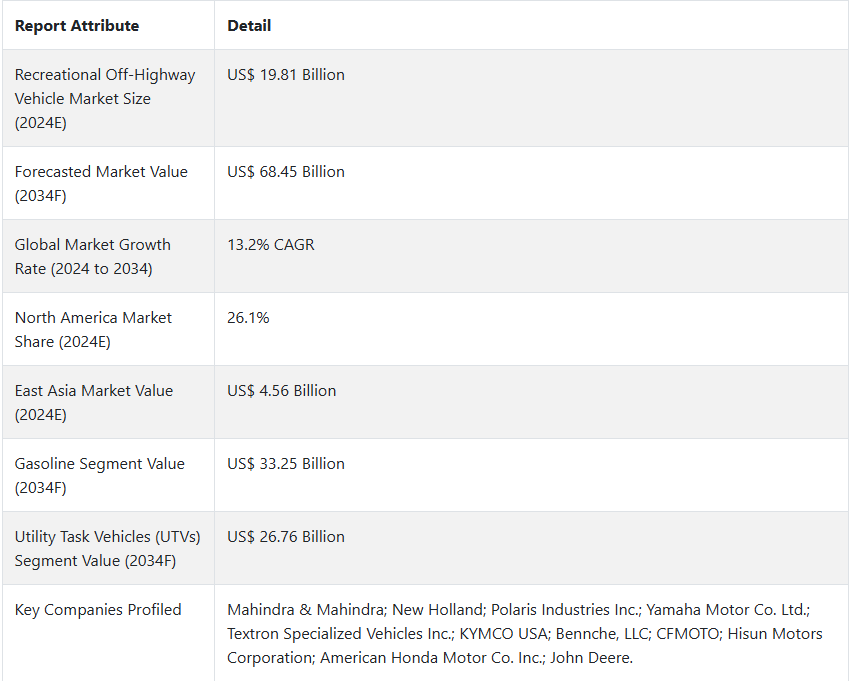
Task: Select the Gasoline Segment Value (2034F) cell
Action: 100,475
